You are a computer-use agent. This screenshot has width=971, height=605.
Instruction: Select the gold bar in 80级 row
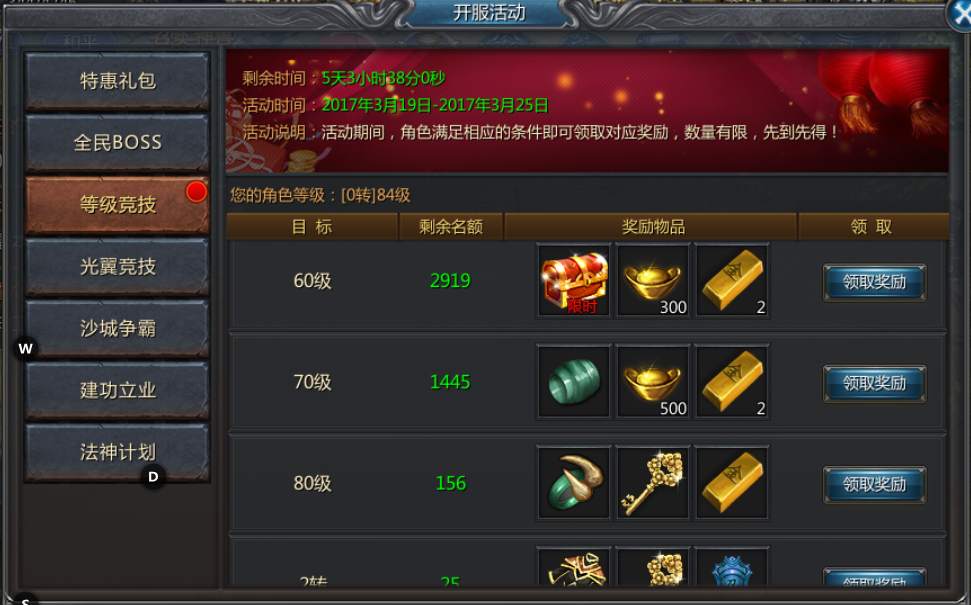(x=732, y=482)
